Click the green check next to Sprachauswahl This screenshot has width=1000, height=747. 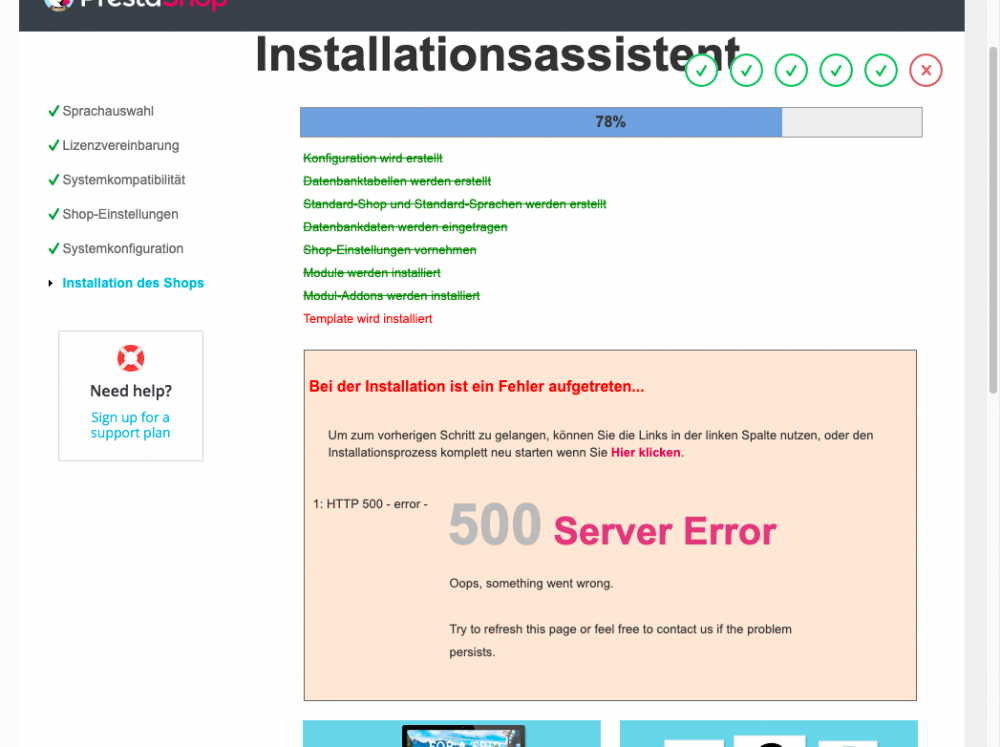point(54,111)
